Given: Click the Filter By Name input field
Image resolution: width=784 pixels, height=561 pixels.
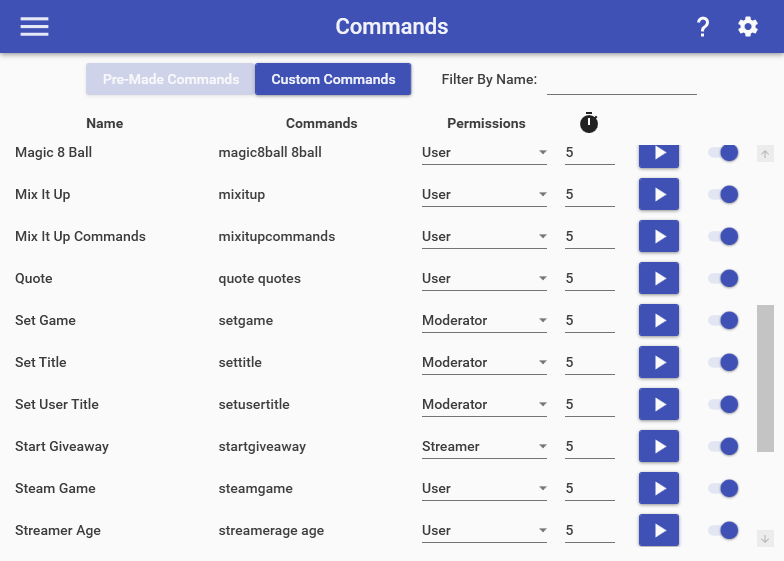Looking at the screenshot, I should point(622,80).
